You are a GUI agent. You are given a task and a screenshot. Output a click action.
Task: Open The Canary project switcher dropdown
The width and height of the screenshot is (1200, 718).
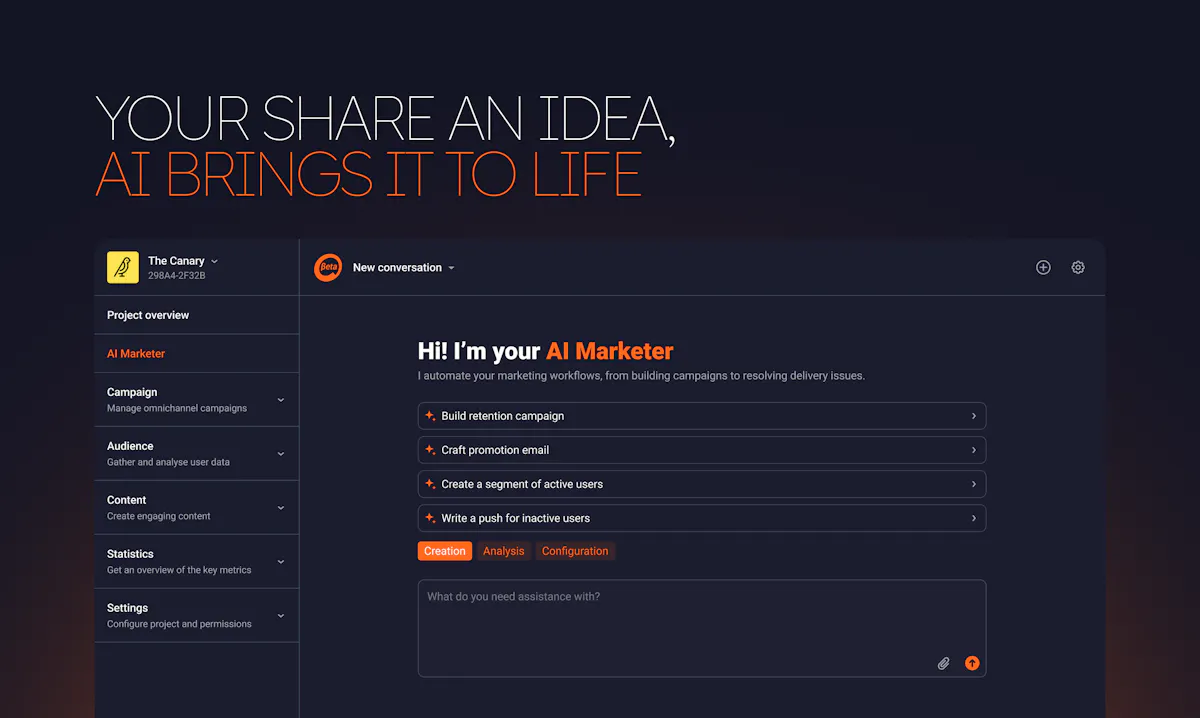(x=214, y=261)
